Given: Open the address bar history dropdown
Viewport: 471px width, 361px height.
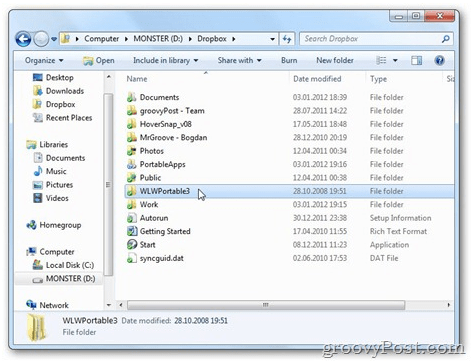Looking at the screenshot, I should tap(272, 39).
